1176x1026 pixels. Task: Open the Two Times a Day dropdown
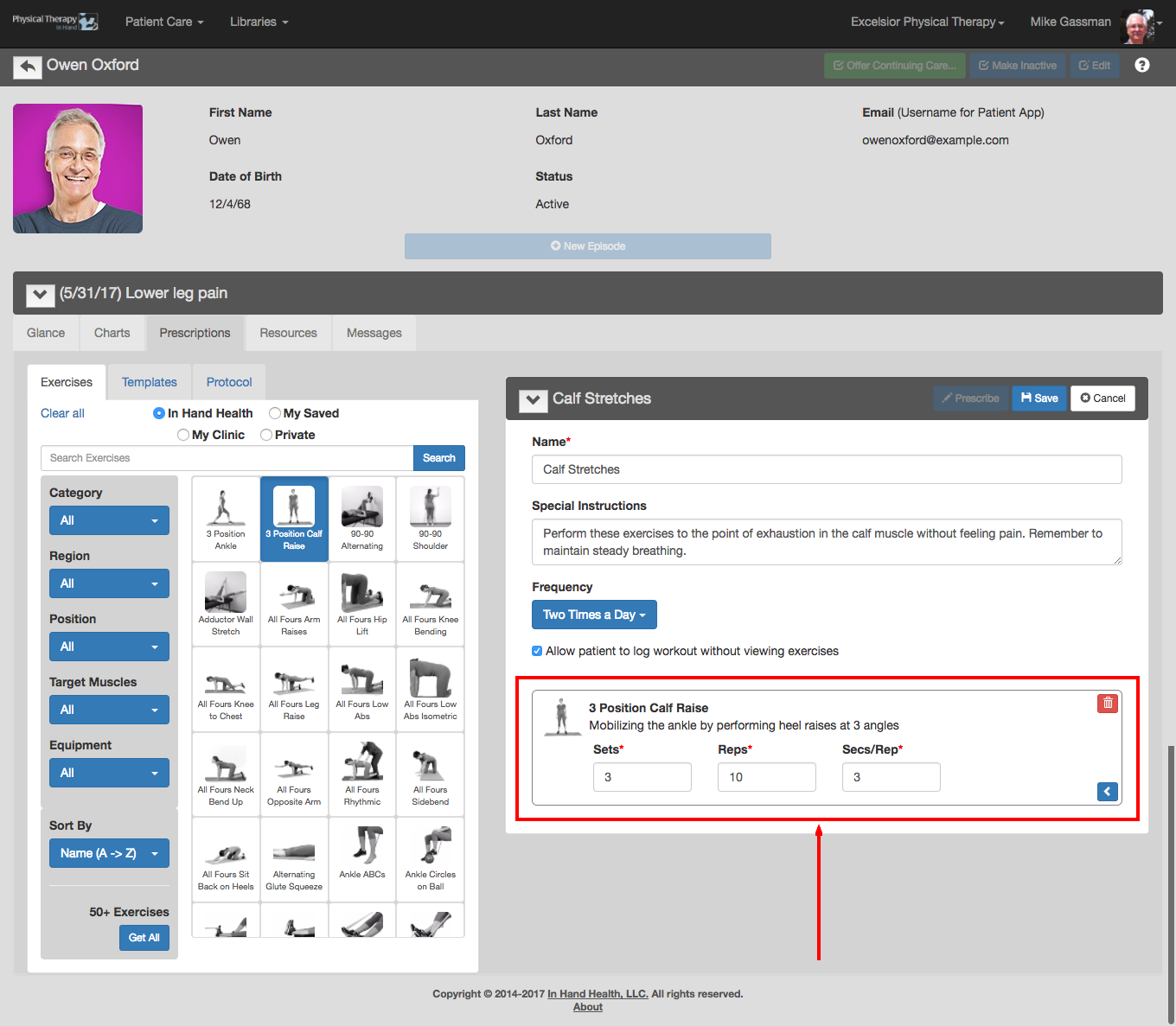point(594,615)
